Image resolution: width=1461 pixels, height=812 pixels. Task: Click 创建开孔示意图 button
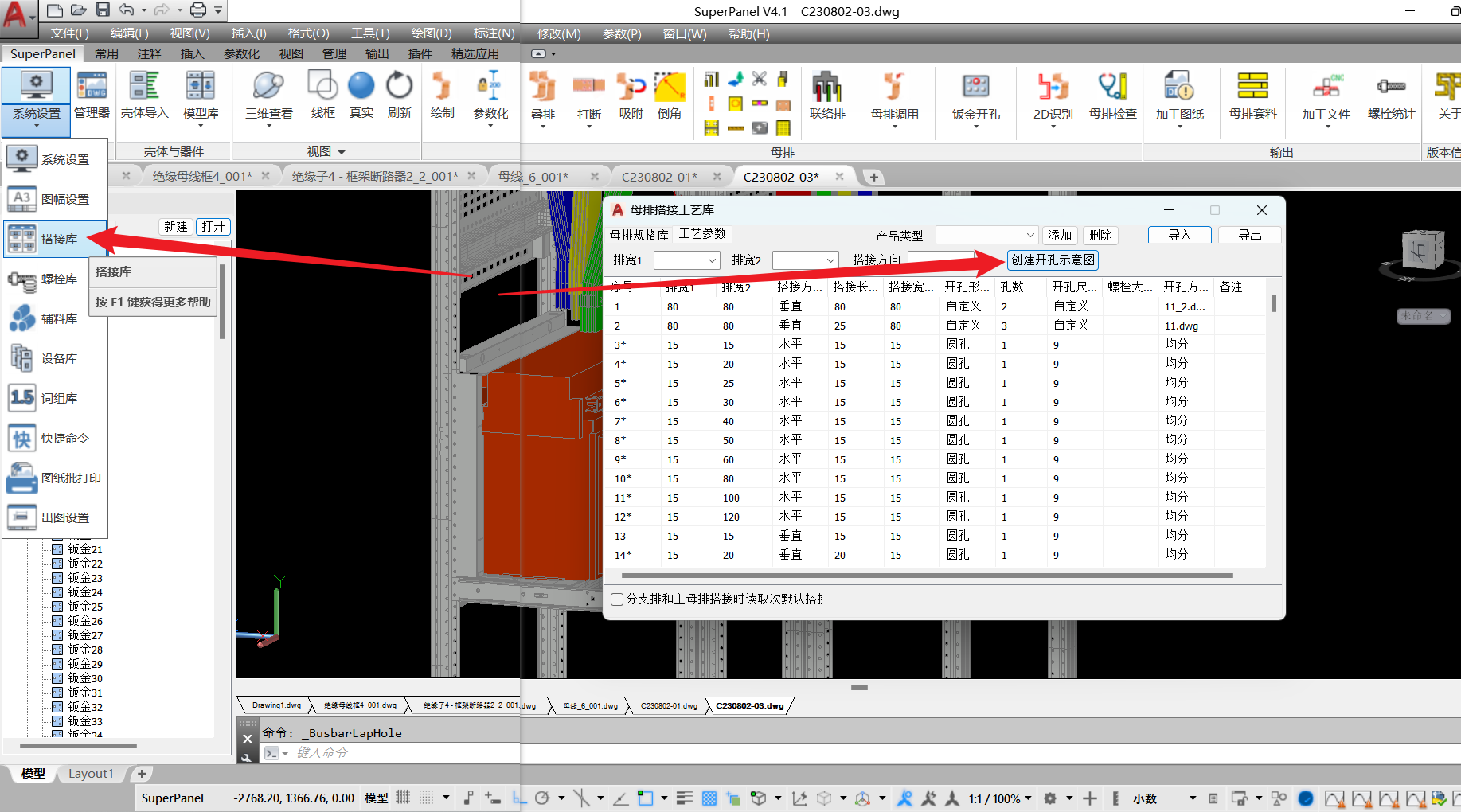point(1053,260)
